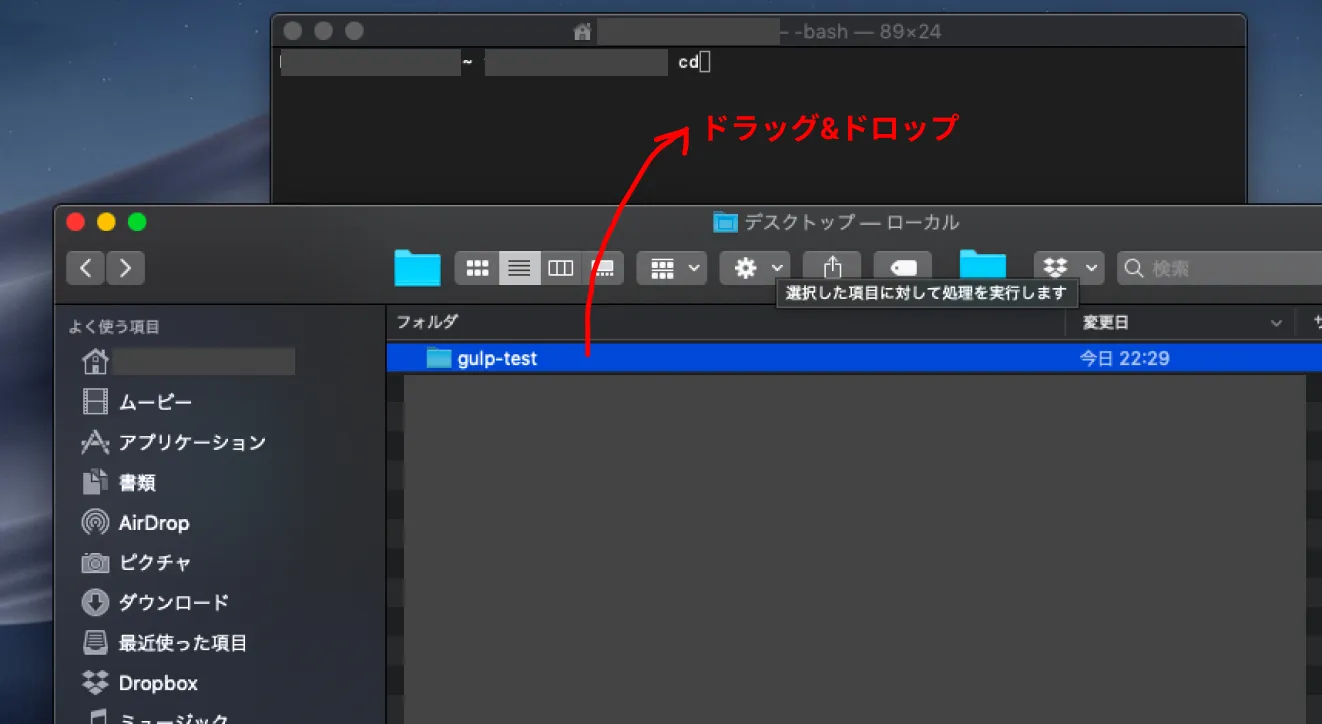The image size is (1322, 724).
Task: Click the 検索 search field
Action: coord(1220,268)
